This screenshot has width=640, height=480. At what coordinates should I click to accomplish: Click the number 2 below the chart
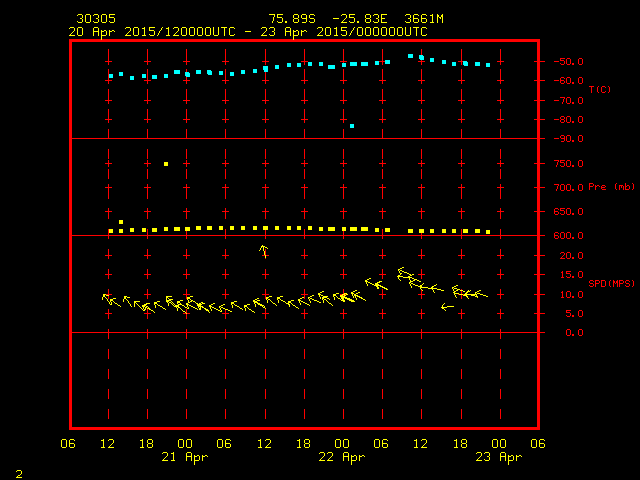coord(19,474)
